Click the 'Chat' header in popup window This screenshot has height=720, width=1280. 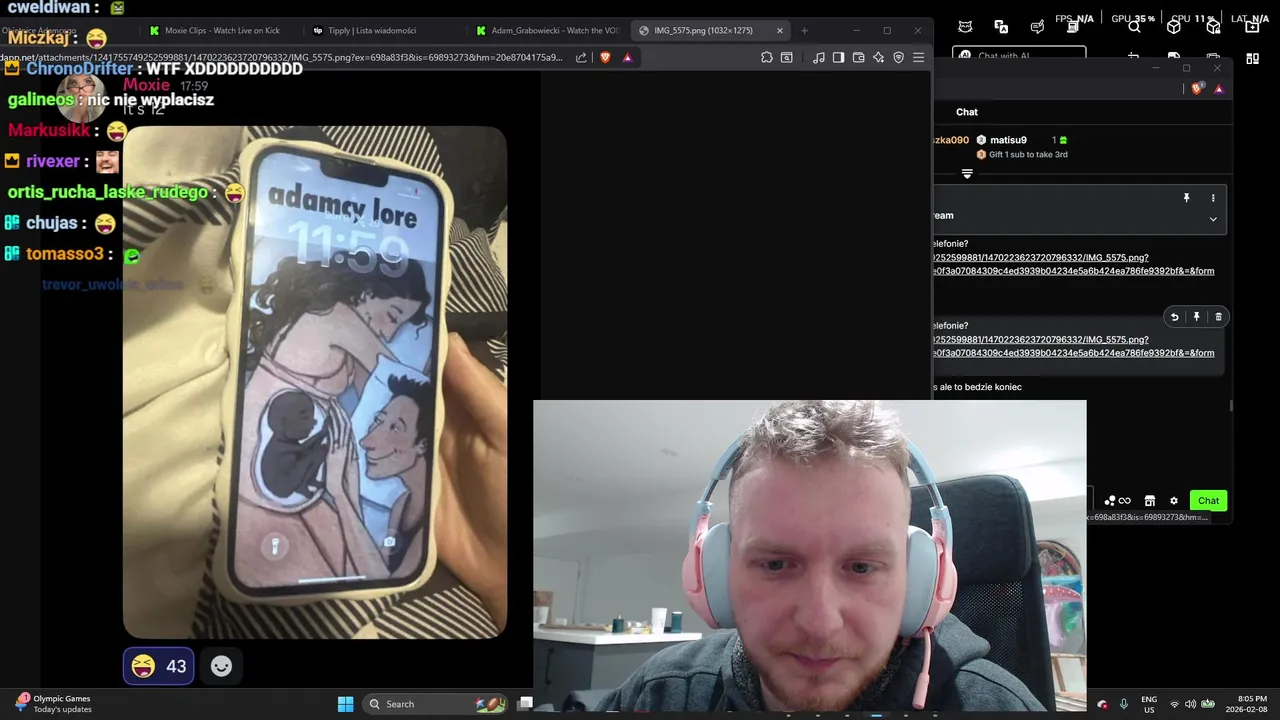point(966,112)
